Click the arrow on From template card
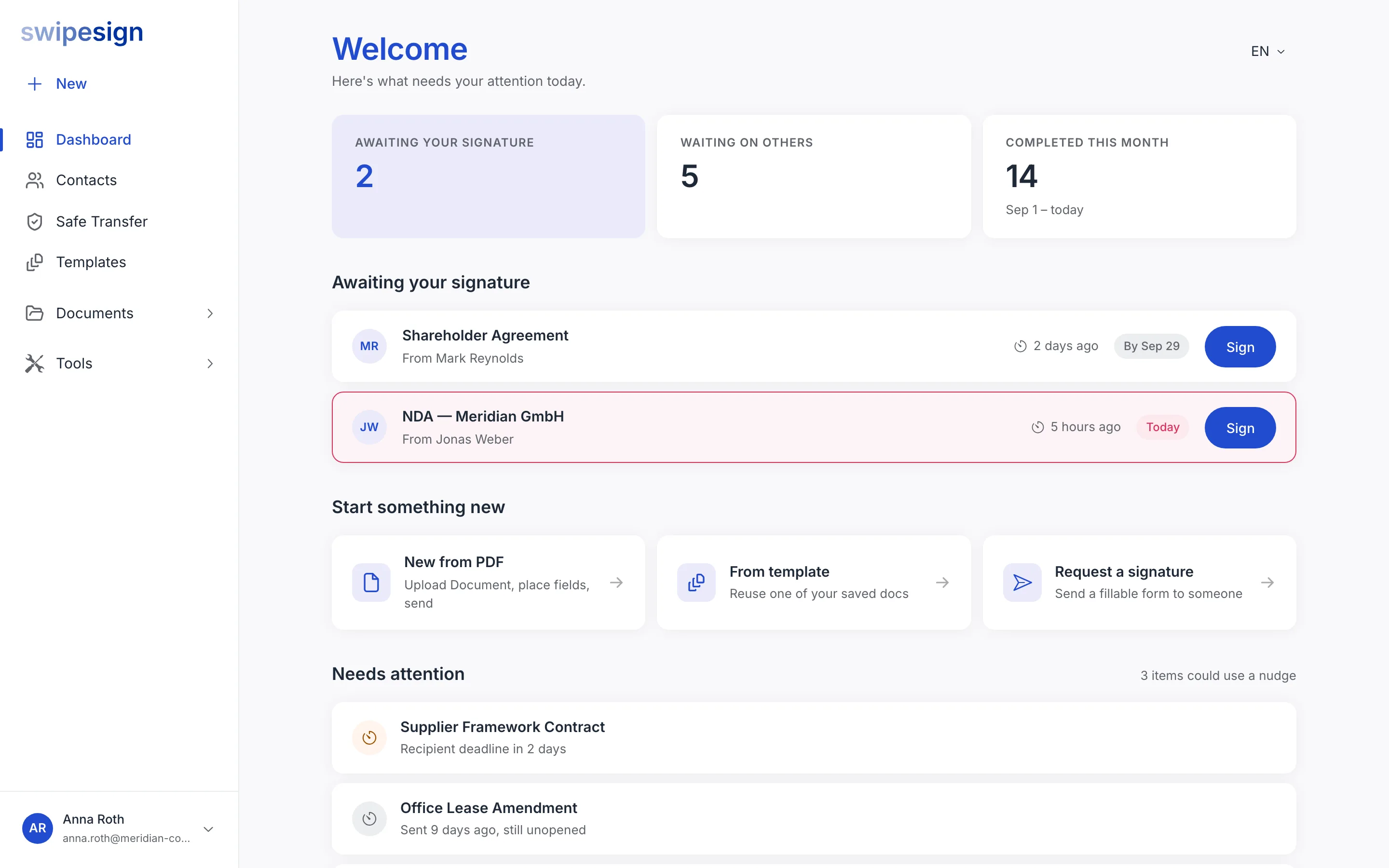Image resolution: width=1389 pixels, height=868 pixels. pos(942,583)
